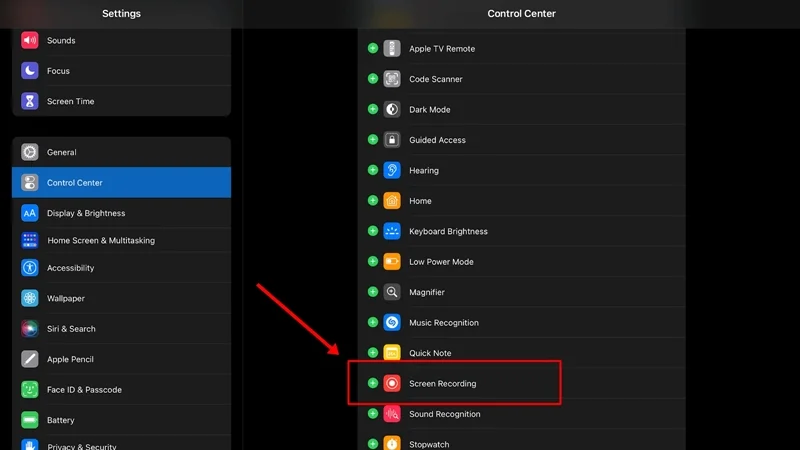Click the Settings title text
Screen dimensions: 800x450
pyautogui.click(x=121, y=14)
